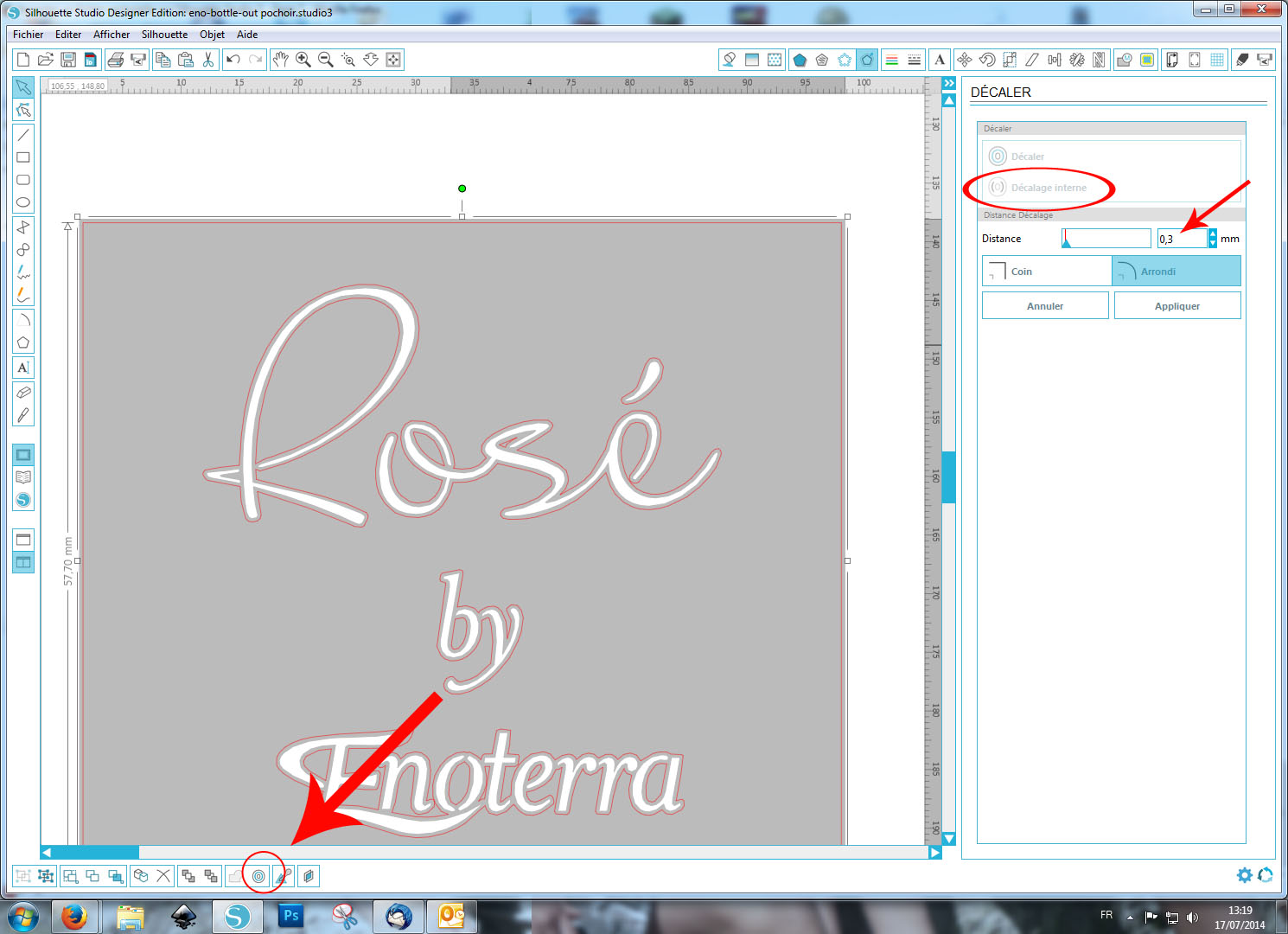This screenshot has width=1288, height=934.
Task: Select the Knife tool
Action: (23, 414)
